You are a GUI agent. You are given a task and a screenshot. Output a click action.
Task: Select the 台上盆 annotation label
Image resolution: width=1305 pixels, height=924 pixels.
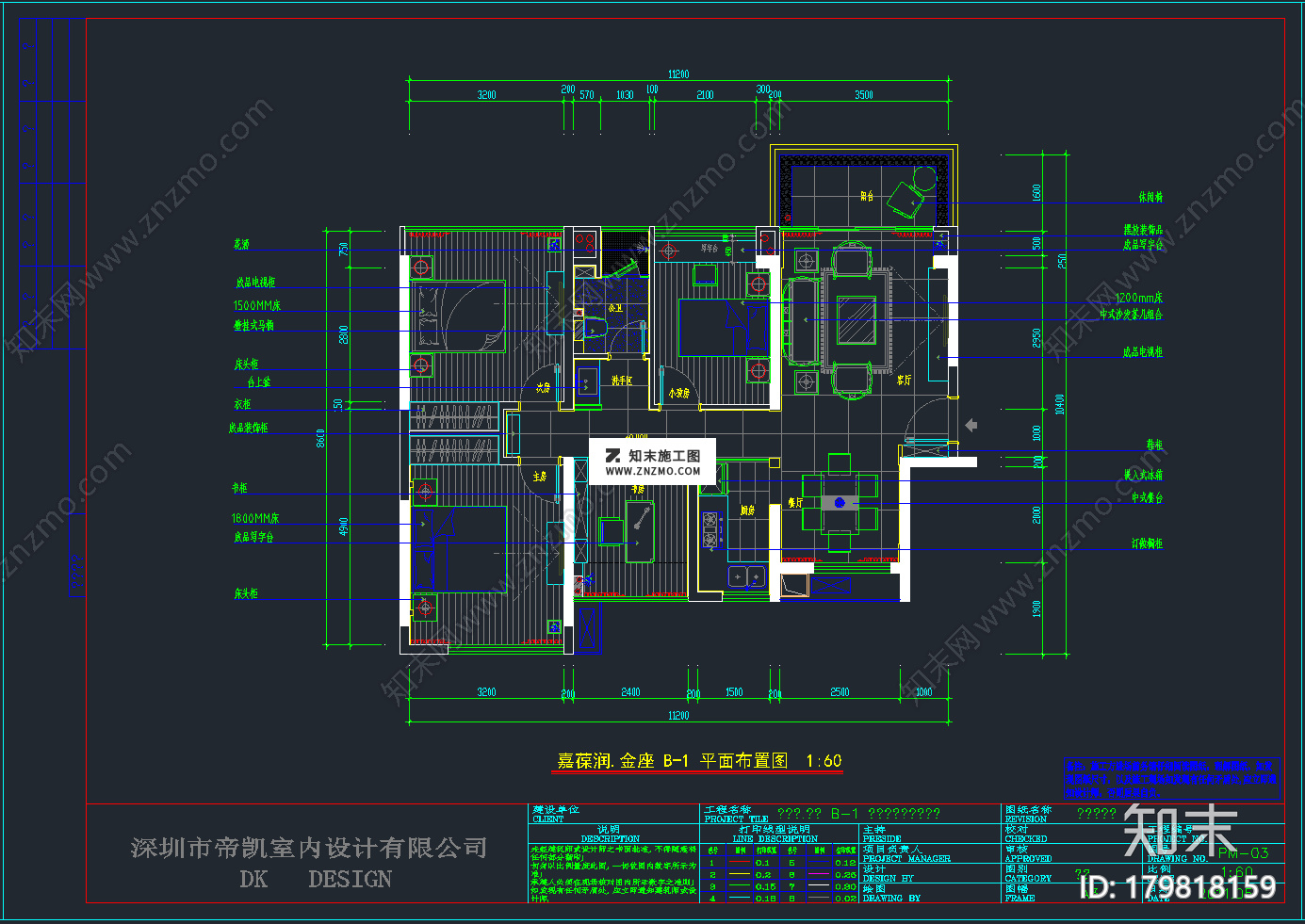pyautogui.click(x=259, y=381)
